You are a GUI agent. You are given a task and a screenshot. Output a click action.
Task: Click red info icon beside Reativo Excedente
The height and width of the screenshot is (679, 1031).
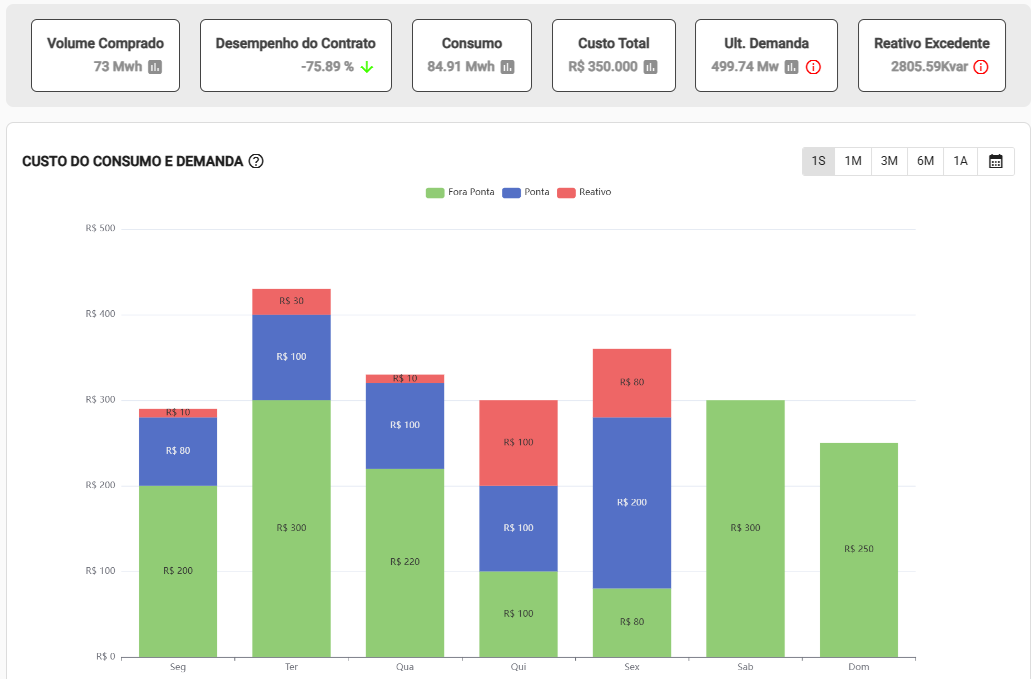point(980,67)
